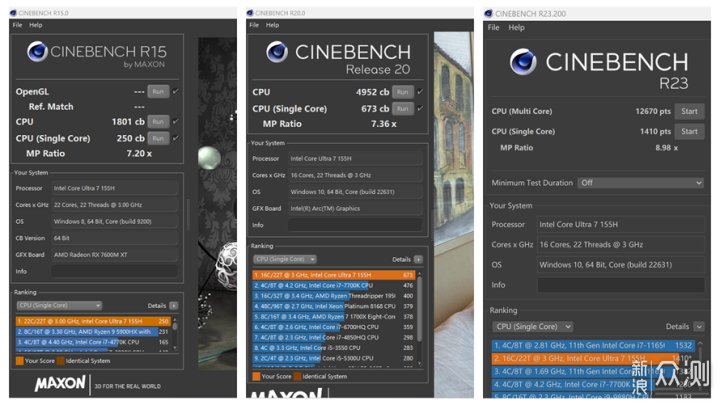The width and height of the screenshot is (720, 405).
Task: Expand ranking Details in R20
Action: coord(418,259)
